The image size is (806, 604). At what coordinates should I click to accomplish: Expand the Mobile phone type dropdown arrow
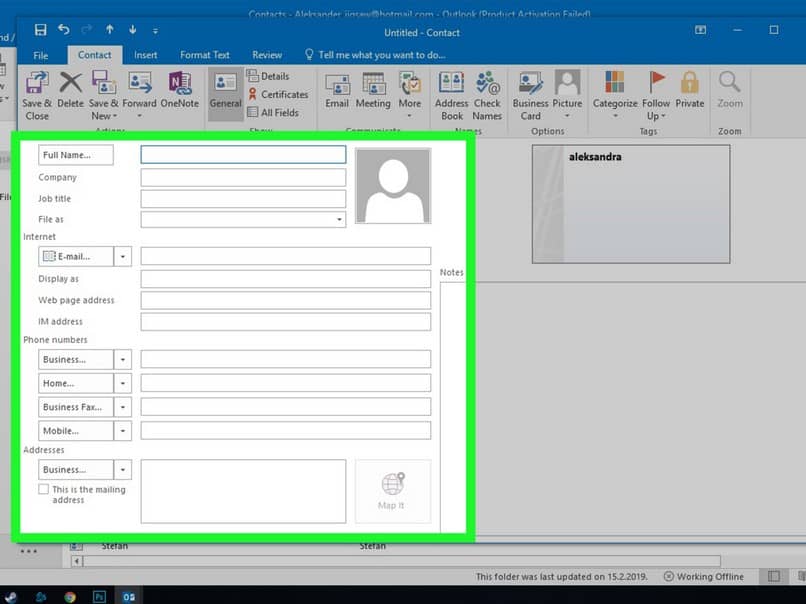[x=123, y=432]
